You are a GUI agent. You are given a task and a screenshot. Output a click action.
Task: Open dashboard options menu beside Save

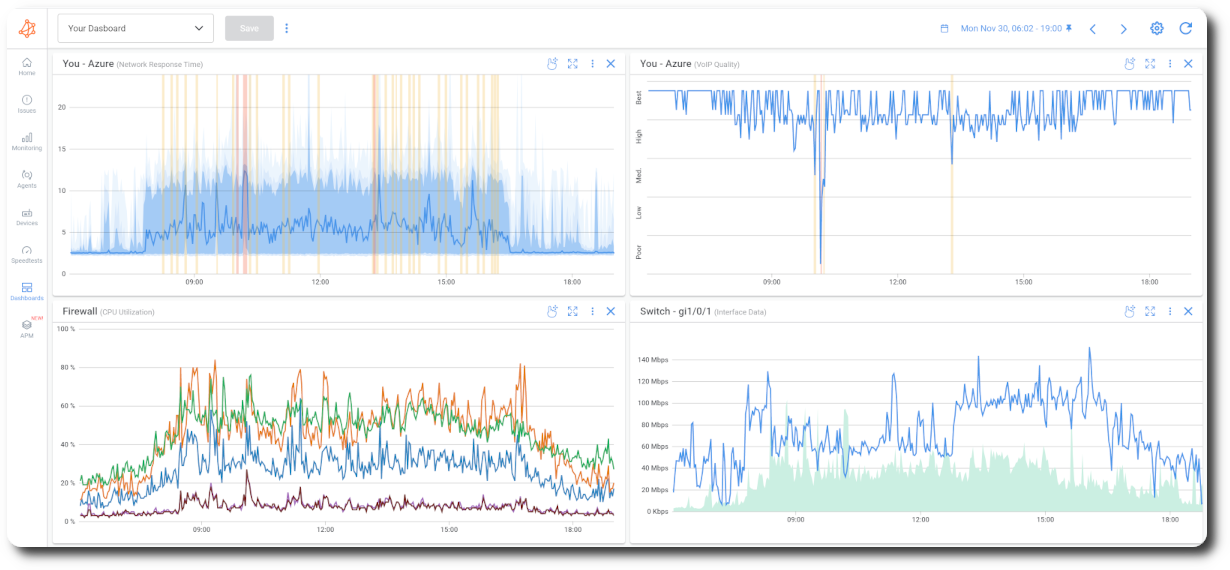coord(286,28)
